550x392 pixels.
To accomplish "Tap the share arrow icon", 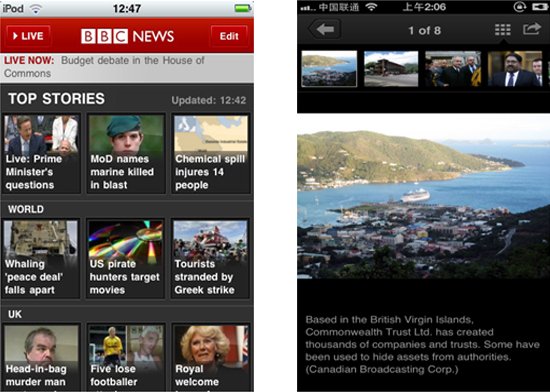I will coord(532,29).
